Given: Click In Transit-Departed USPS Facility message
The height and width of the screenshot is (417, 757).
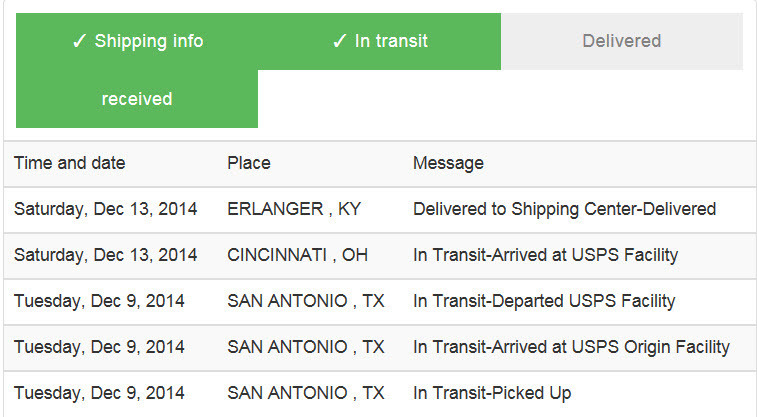Looking at the screenshot, I should [544, 301].
